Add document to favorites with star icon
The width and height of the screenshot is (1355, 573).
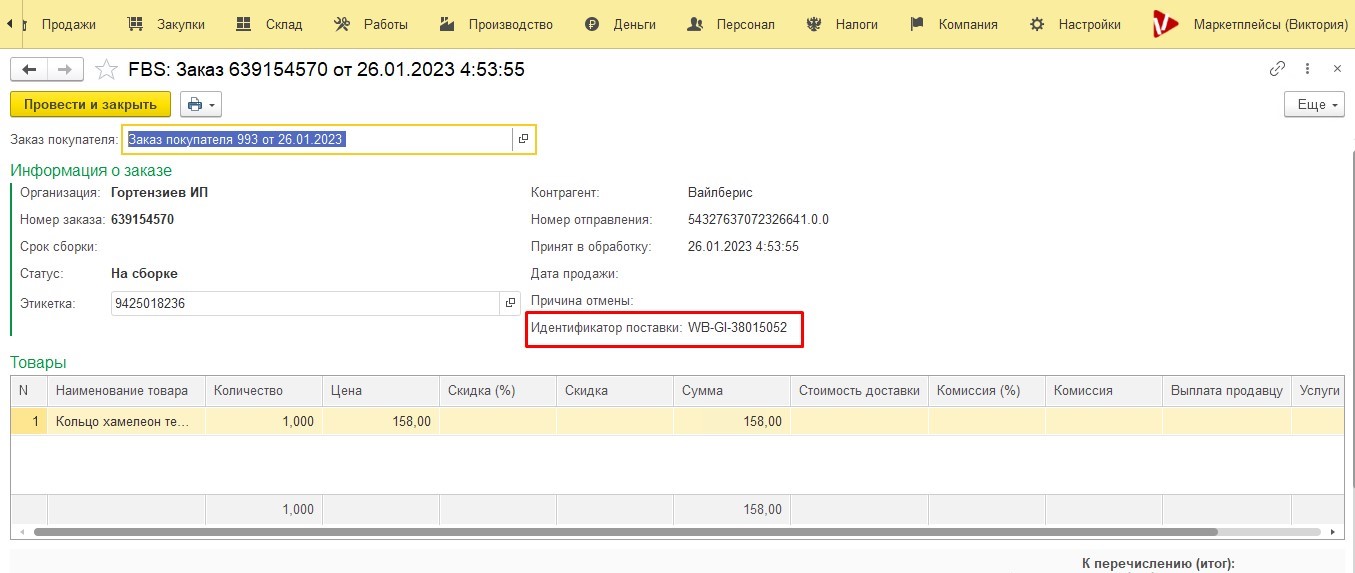(x=106, y=69)
